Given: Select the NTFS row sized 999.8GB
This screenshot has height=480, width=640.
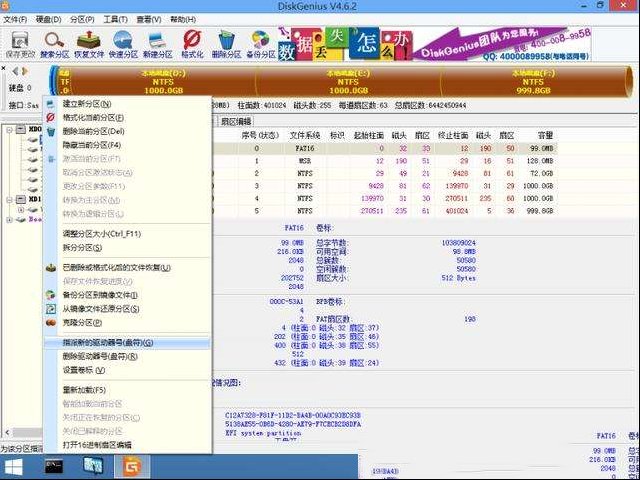Looking at the screenshot, I should click(384, 211).
